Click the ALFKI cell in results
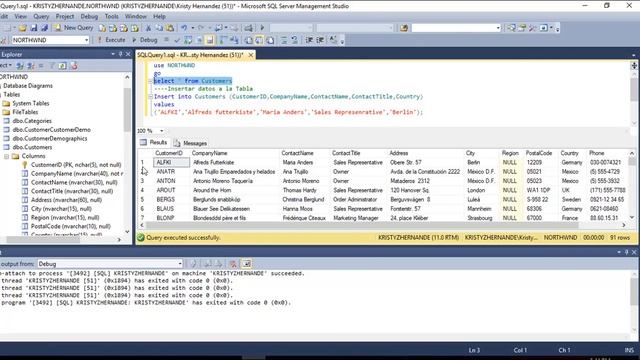 coord(171,162)
